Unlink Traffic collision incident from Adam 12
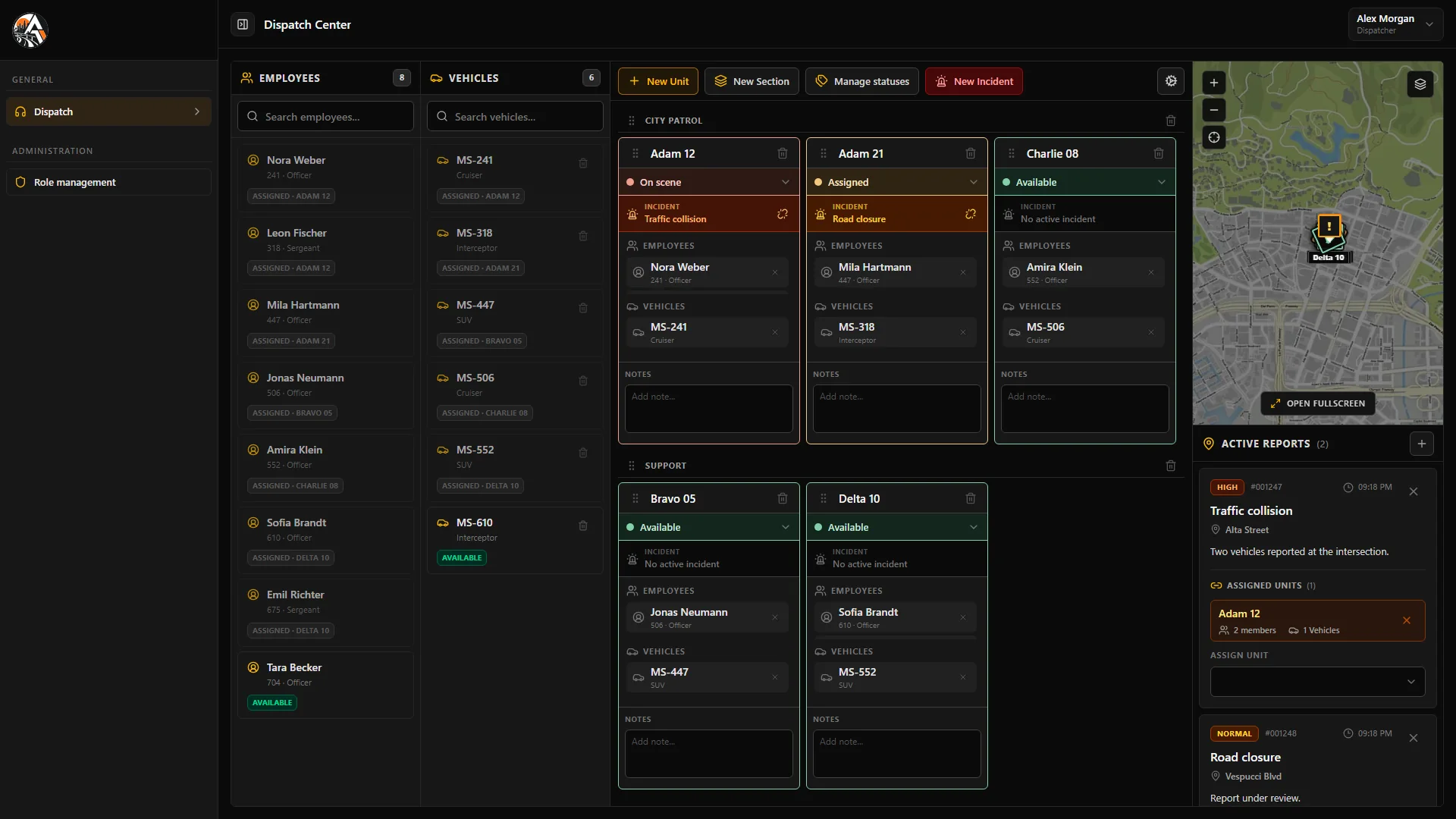 783,214
